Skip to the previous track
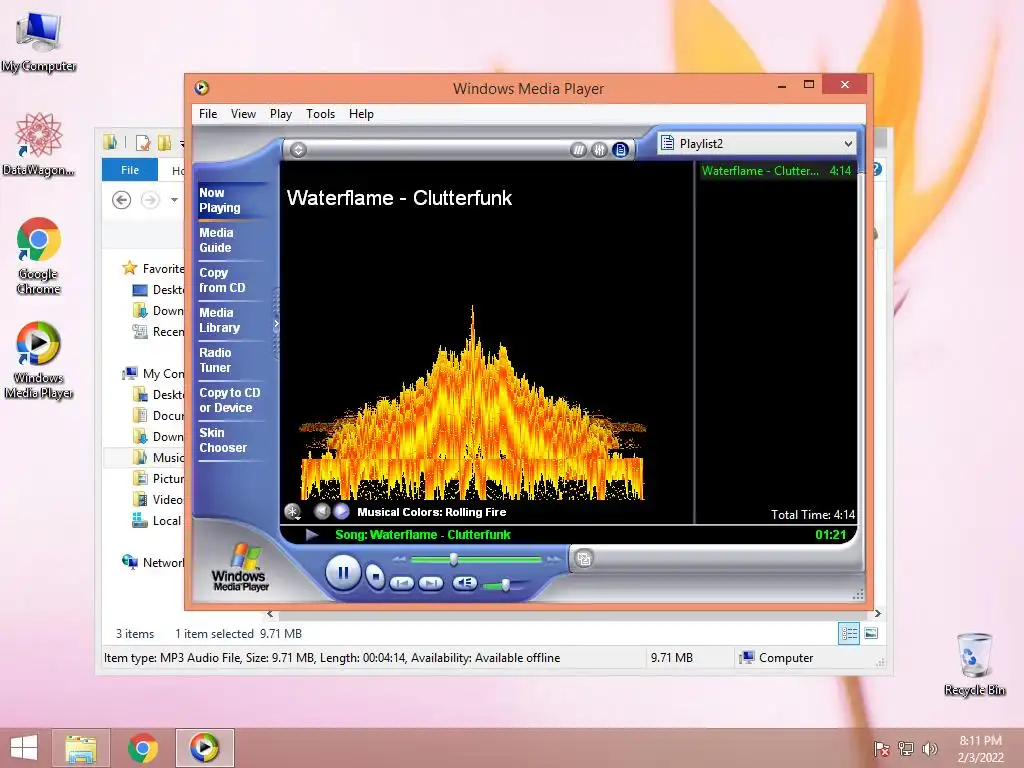1024x768 pixels. [x=402, y=583]
